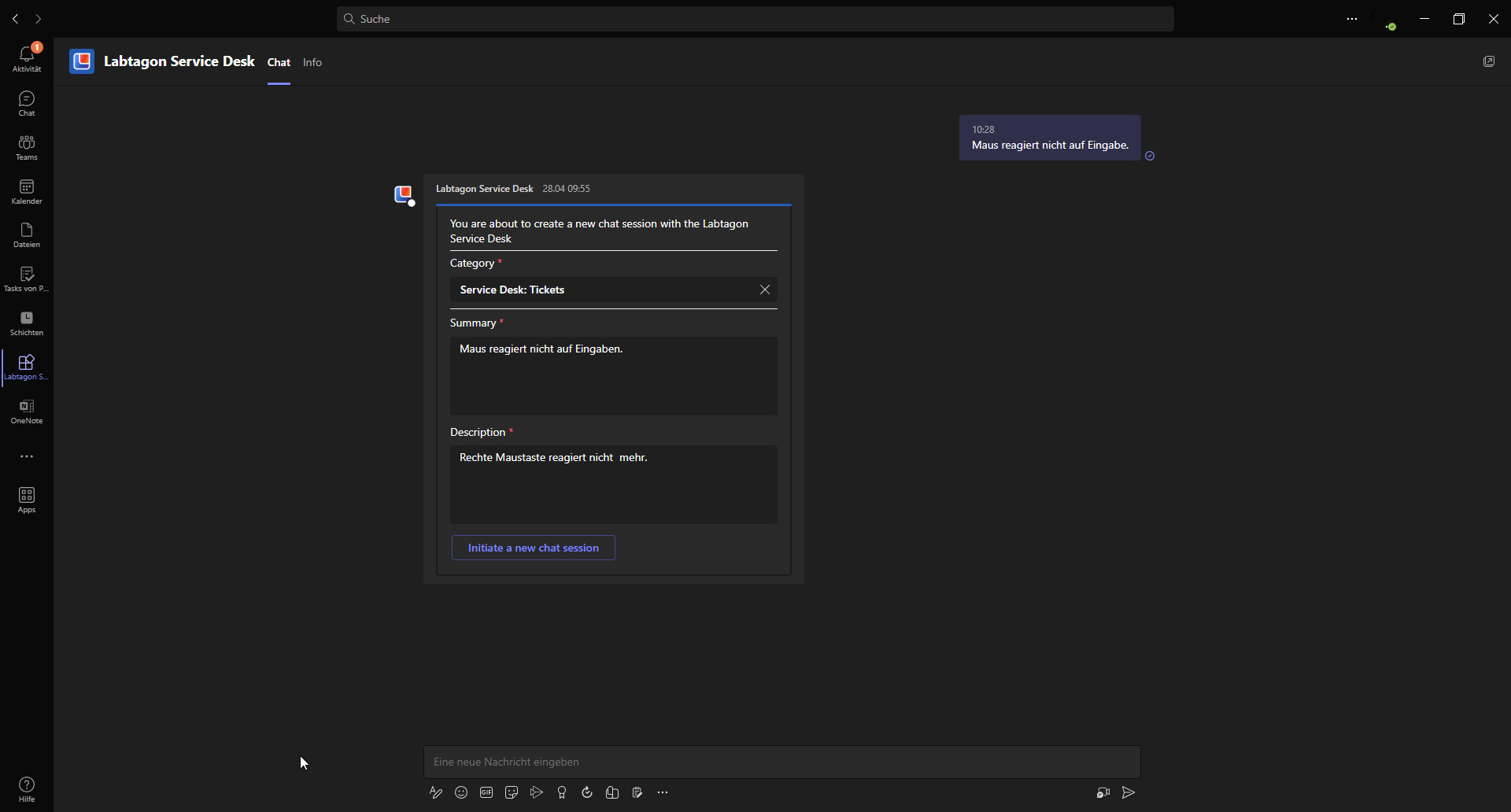Viewport: 1511px width, 812px height.
Task: Clear the Service Desk: Tickets category
Action: click(765, 290)
